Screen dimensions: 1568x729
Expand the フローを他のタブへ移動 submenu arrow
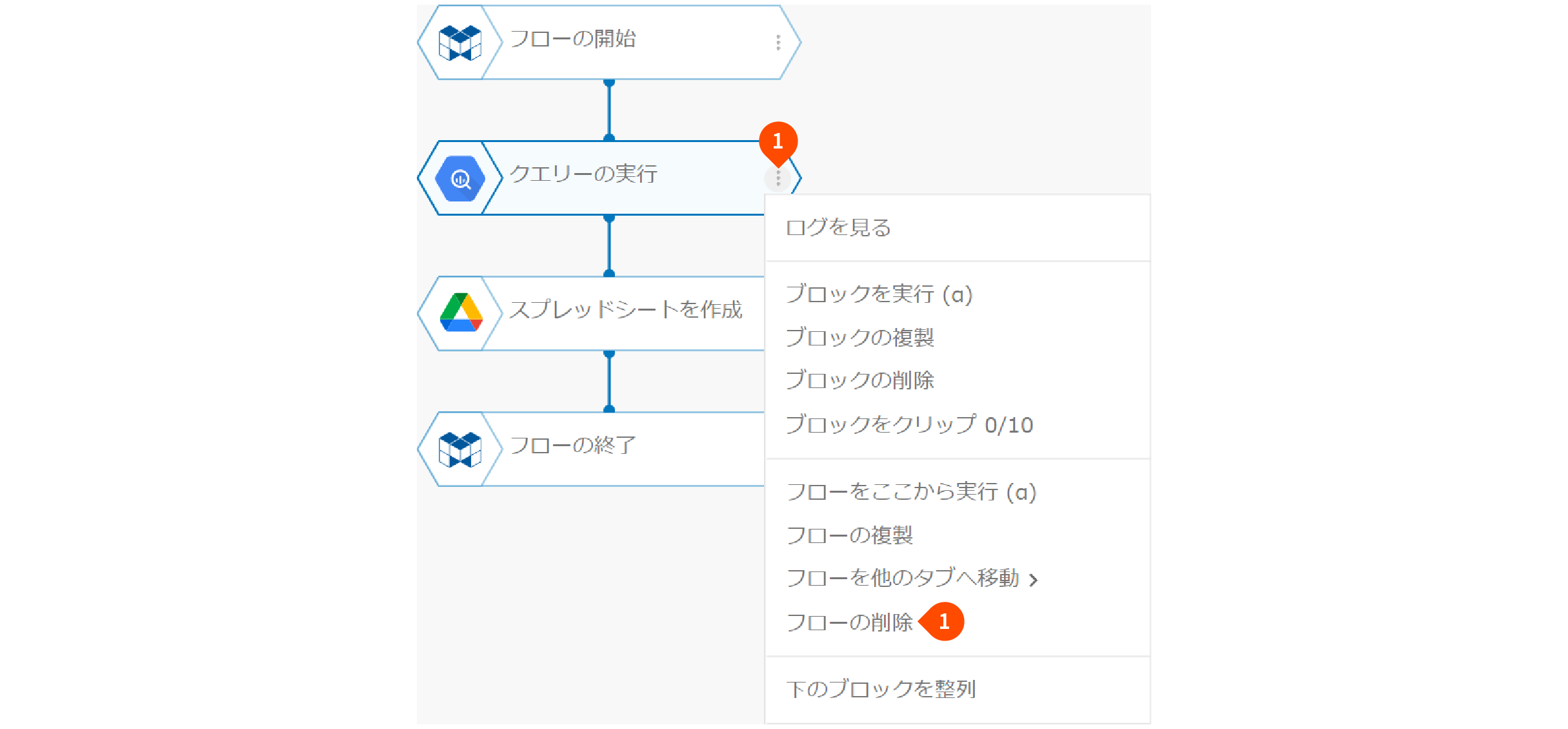(1034, 580)
